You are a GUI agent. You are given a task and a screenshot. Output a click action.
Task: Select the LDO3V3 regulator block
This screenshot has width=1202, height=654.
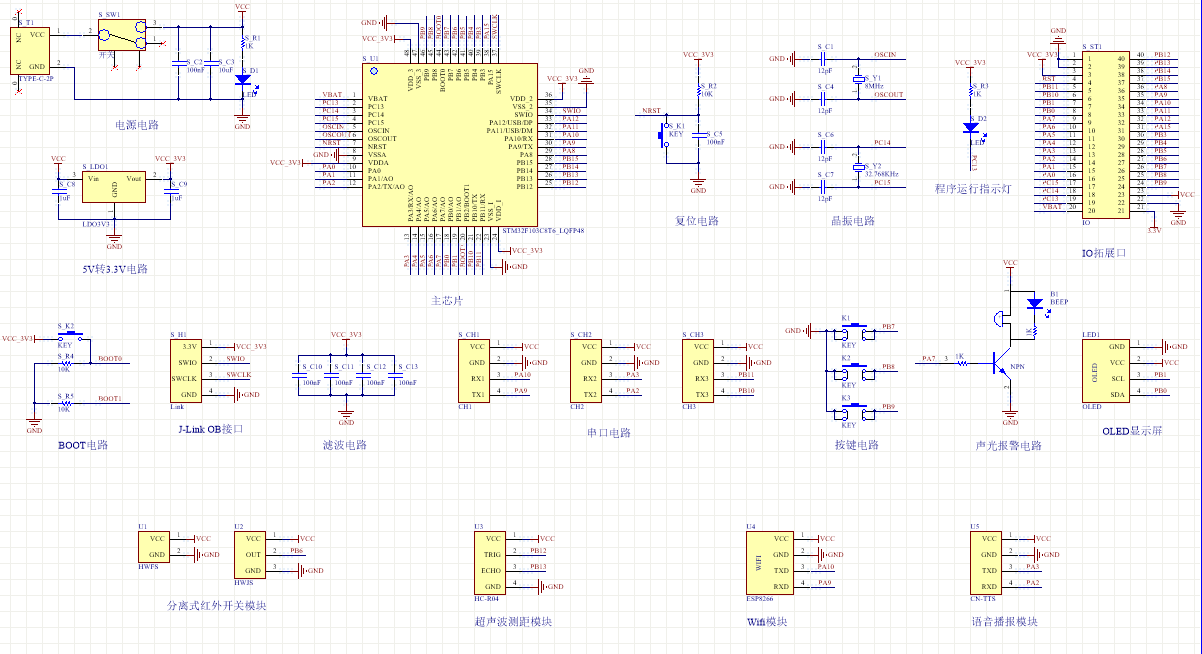click(x=114, y=187)
